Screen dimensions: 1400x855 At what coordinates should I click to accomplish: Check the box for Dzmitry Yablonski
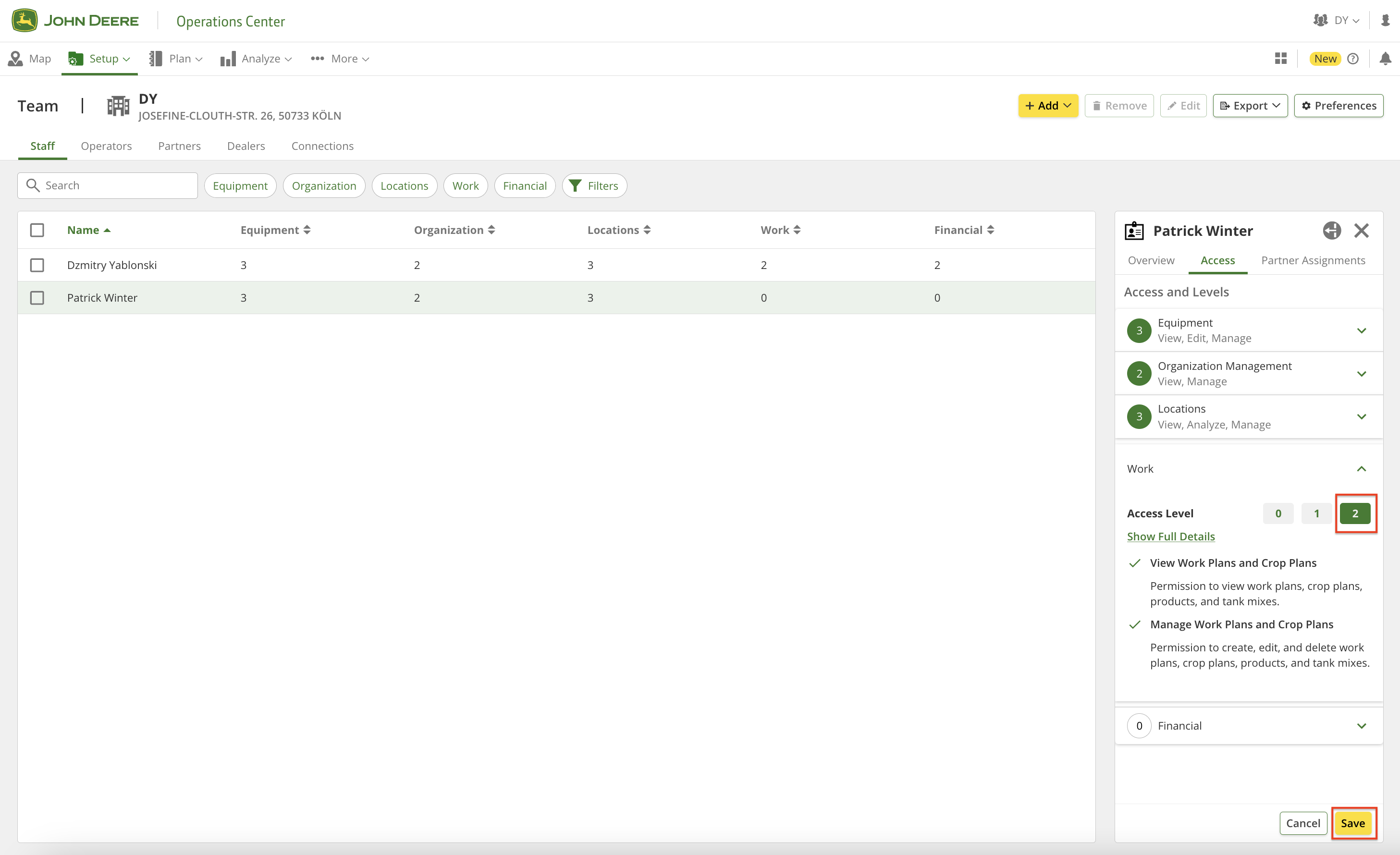(37, 265)
